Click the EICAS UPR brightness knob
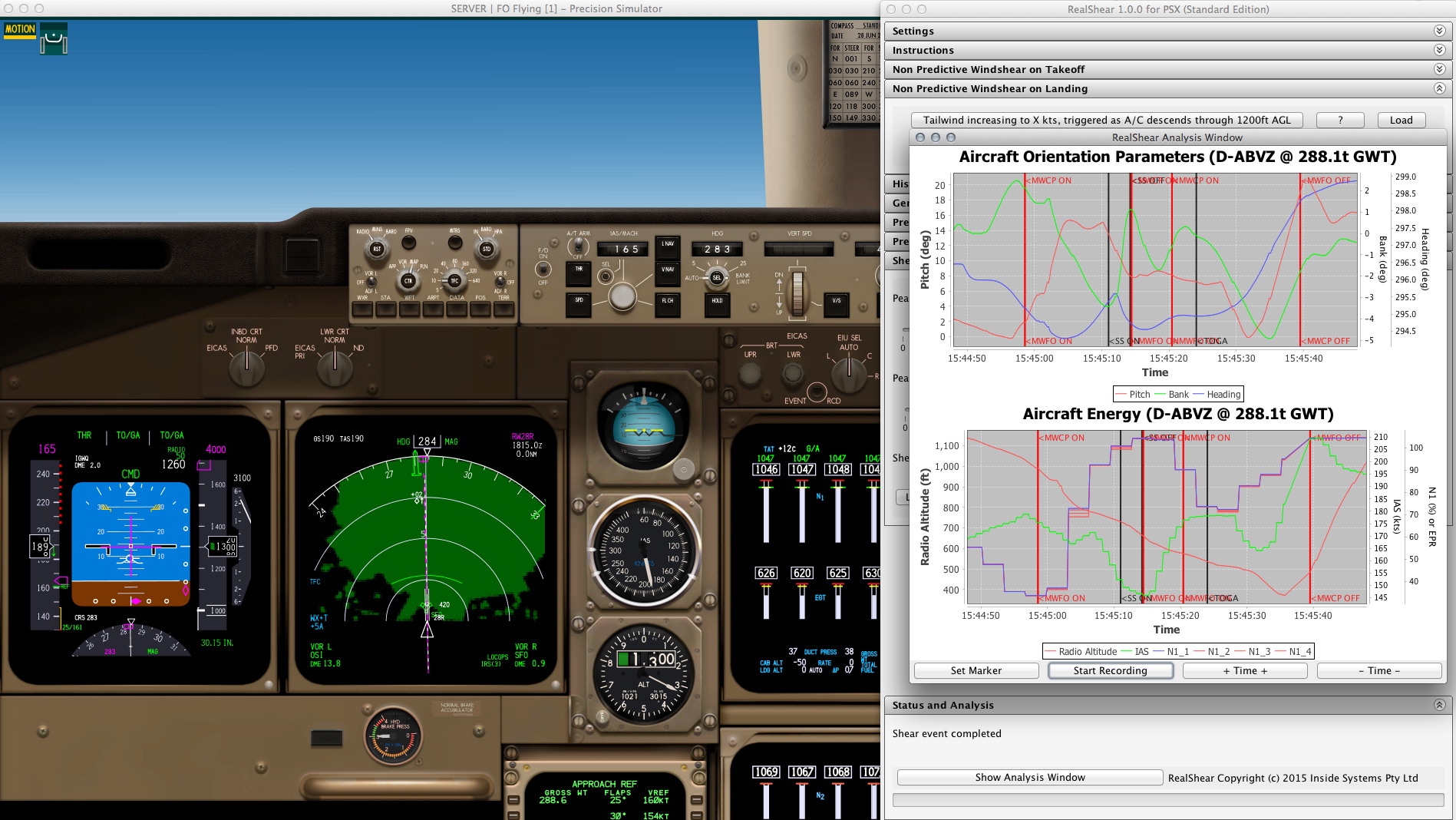Screen dimensions: 1456x820 (750, 374)
